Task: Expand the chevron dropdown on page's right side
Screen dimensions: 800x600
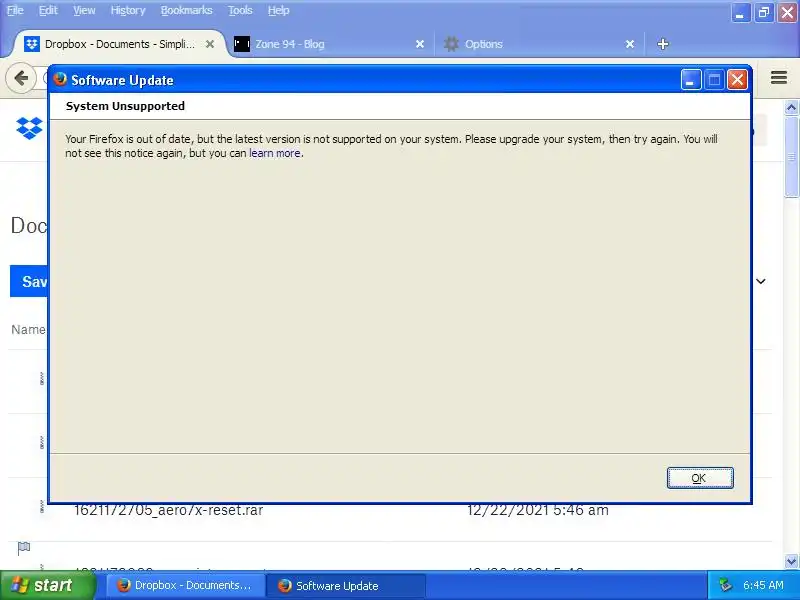Action: click(760, 281)
